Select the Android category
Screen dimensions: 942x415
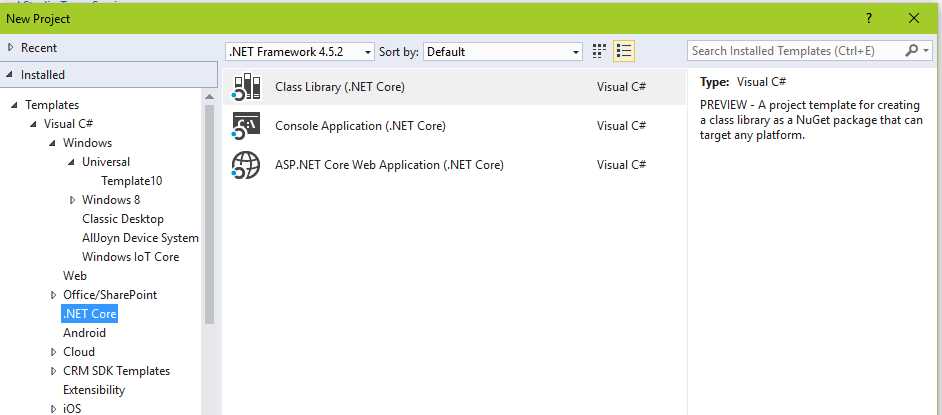tap(84, 333)
